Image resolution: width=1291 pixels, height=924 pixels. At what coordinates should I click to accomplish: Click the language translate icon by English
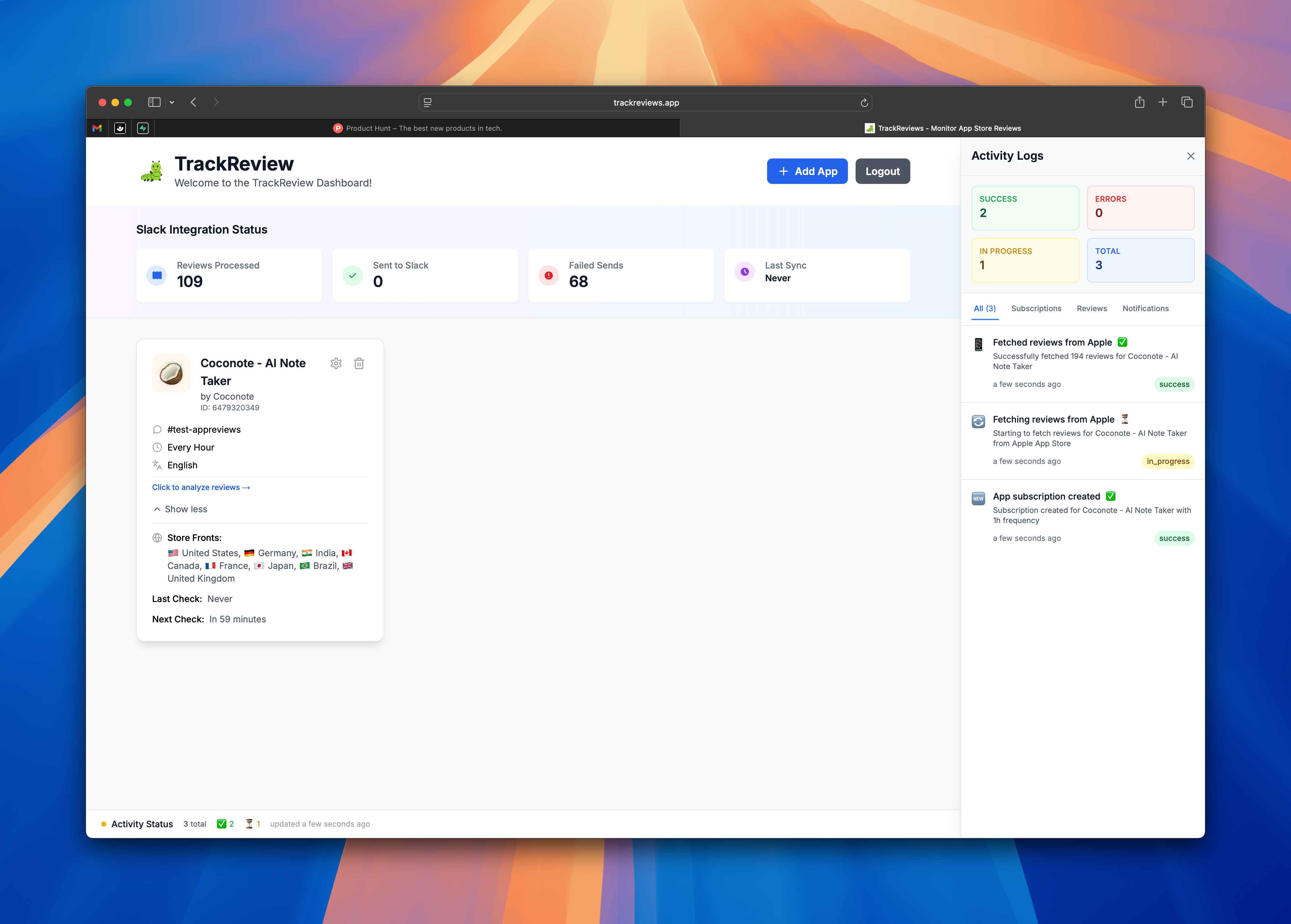tap(157, 465)
